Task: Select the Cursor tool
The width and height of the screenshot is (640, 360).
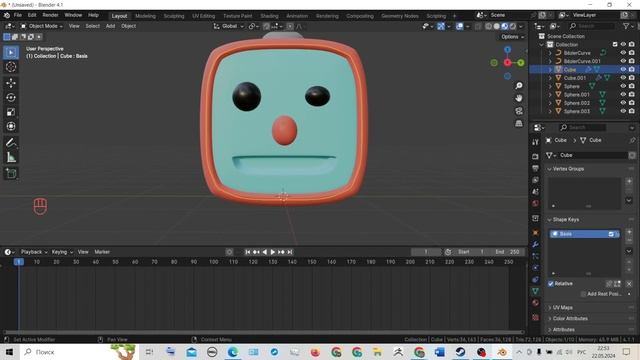Action: 11,67
